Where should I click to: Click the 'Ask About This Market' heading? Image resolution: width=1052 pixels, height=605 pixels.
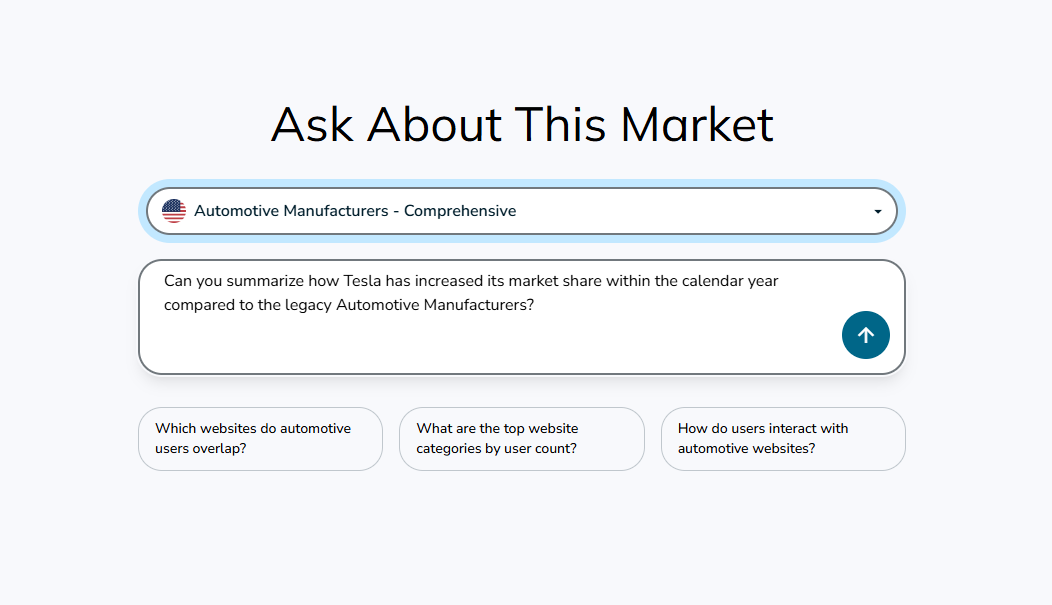coord(522,125)
